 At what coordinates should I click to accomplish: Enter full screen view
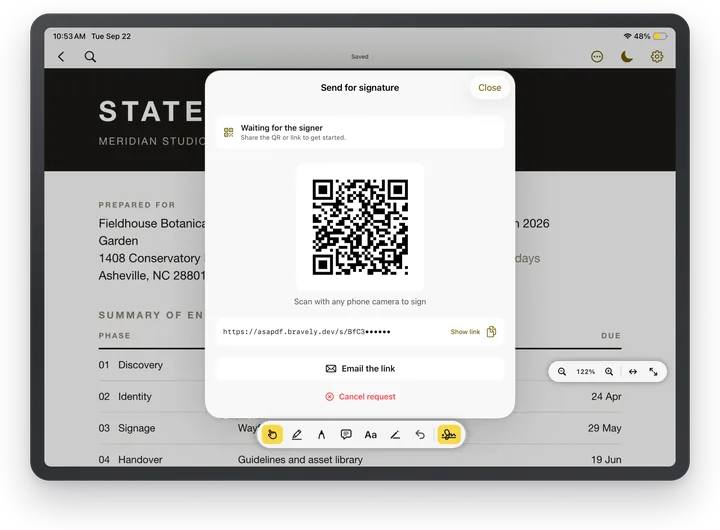pyautogui.click(x=653, y=372)
